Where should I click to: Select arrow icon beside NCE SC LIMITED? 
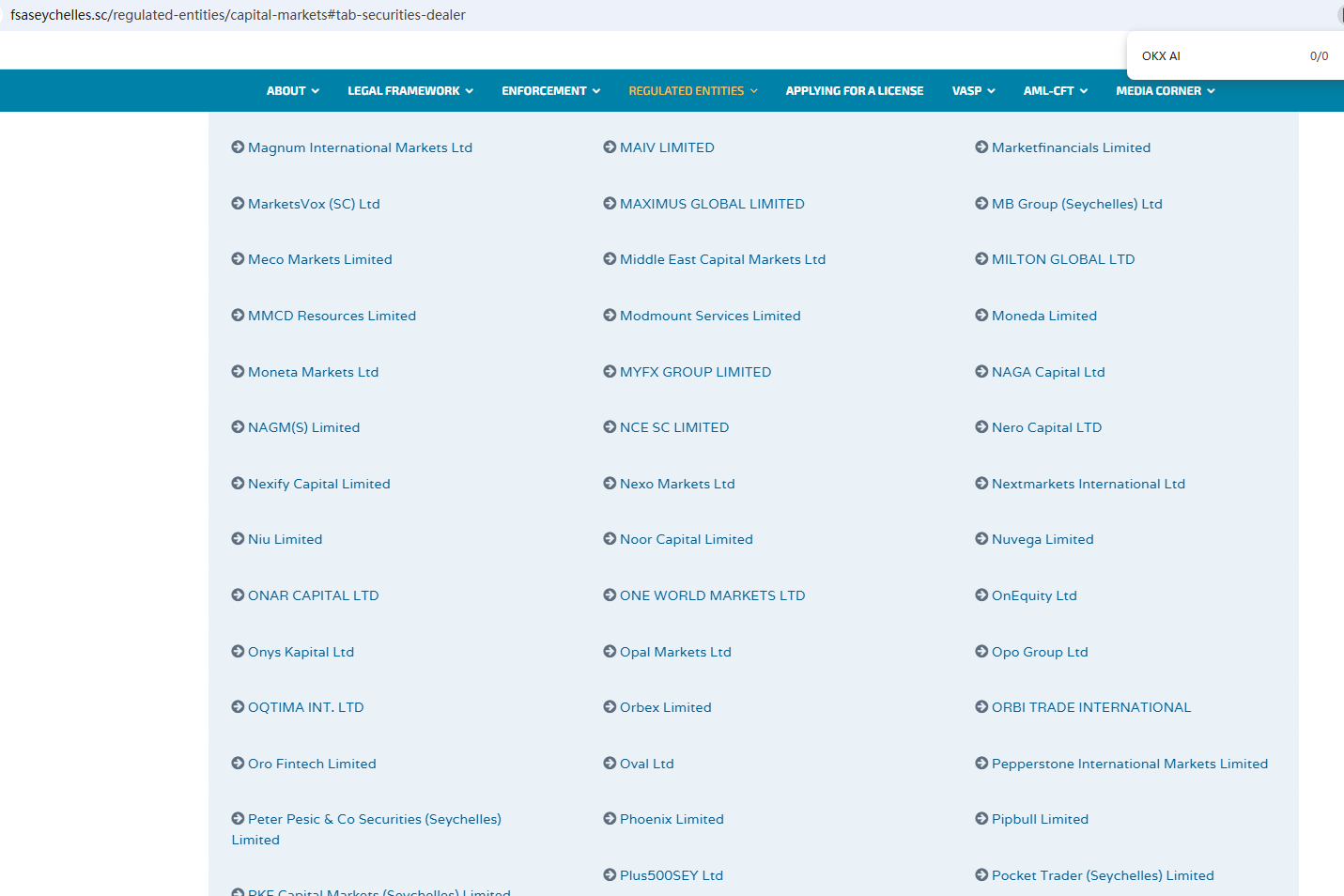610,427
